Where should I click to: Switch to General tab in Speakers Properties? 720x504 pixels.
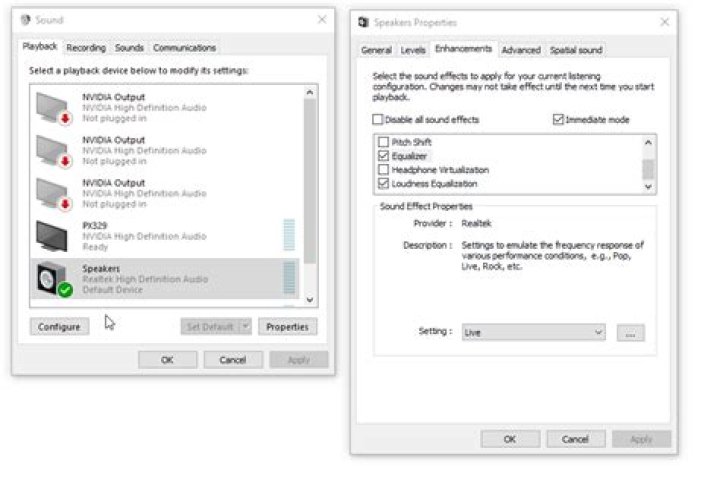coord(376,50)
